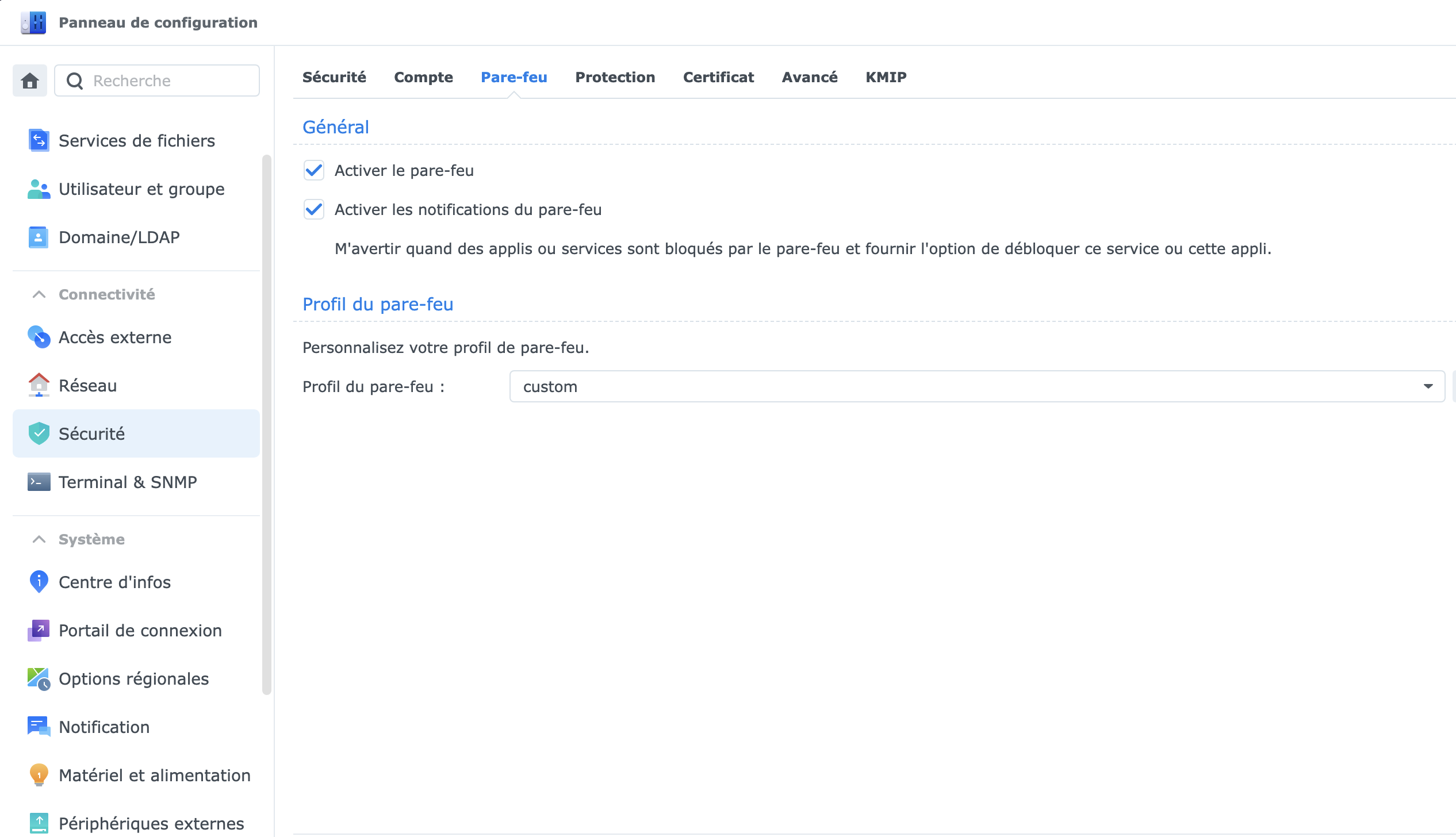Click the sidebar vertical scrollbar

266,425
